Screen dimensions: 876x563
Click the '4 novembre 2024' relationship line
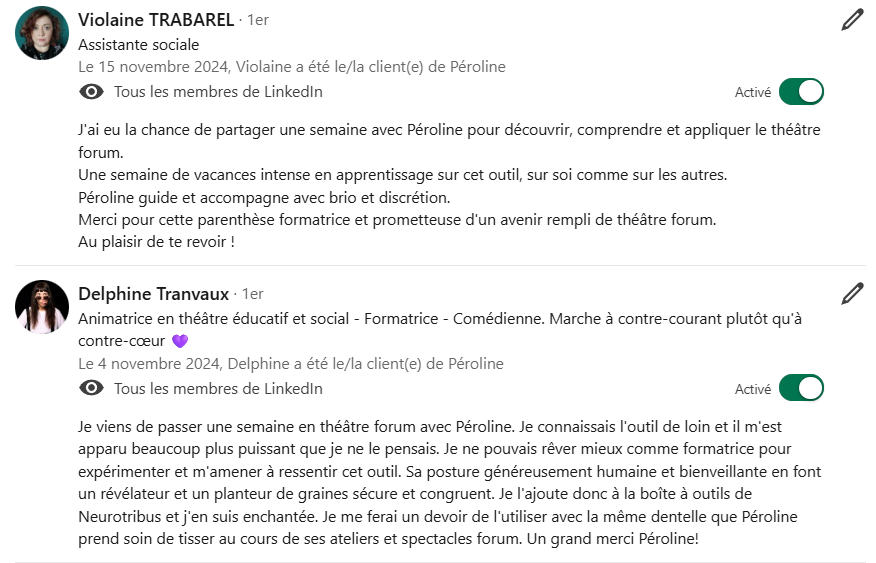click(x=290, y=364)
